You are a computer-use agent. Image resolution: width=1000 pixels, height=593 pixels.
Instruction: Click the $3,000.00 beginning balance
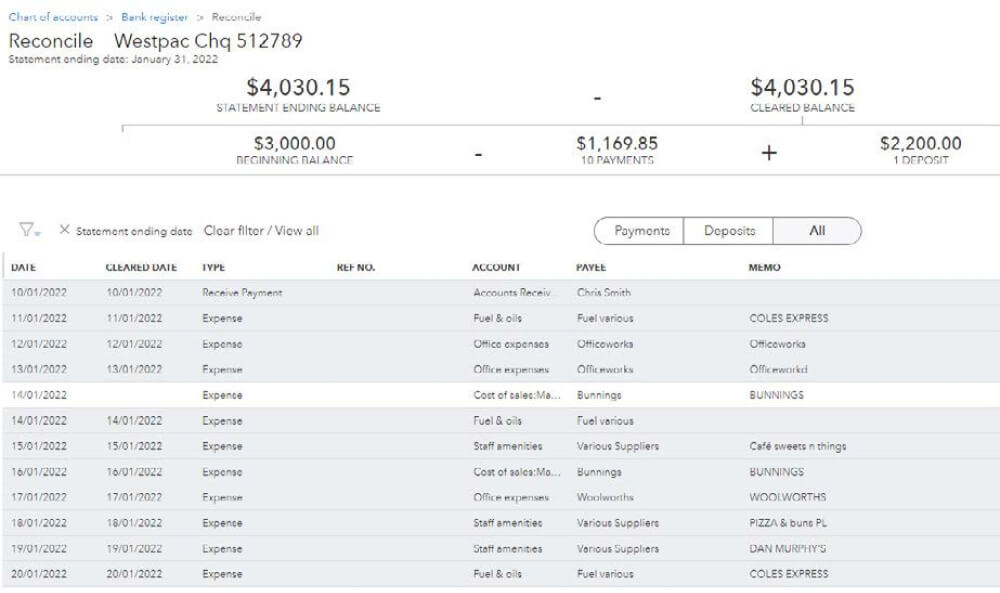(295, 143)
